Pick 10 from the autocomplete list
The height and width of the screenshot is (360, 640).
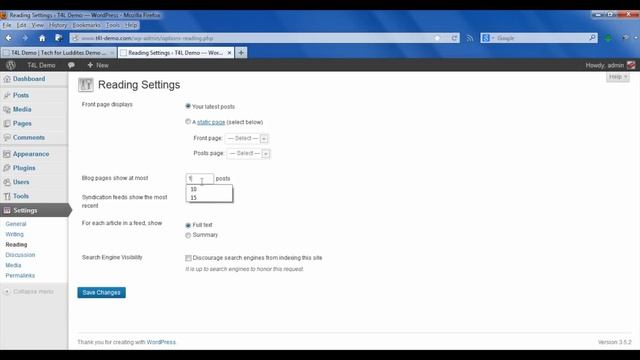pos(209,189)
